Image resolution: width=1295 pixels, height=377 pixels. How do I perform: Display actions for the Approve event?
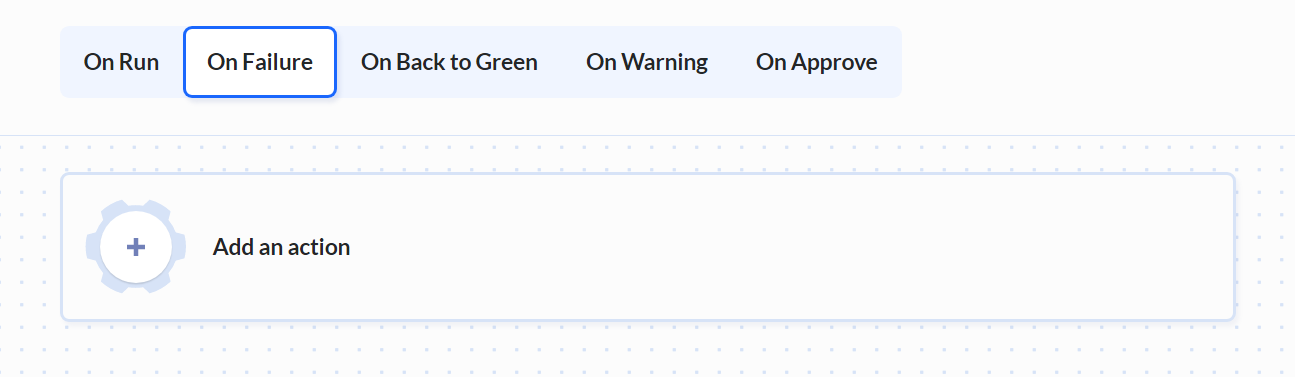pos(816,62)
